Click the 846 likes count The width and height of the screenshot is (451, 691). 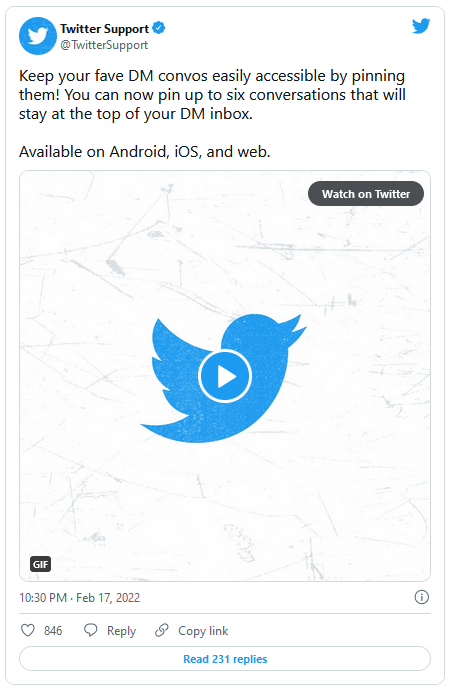click(53, 631)
